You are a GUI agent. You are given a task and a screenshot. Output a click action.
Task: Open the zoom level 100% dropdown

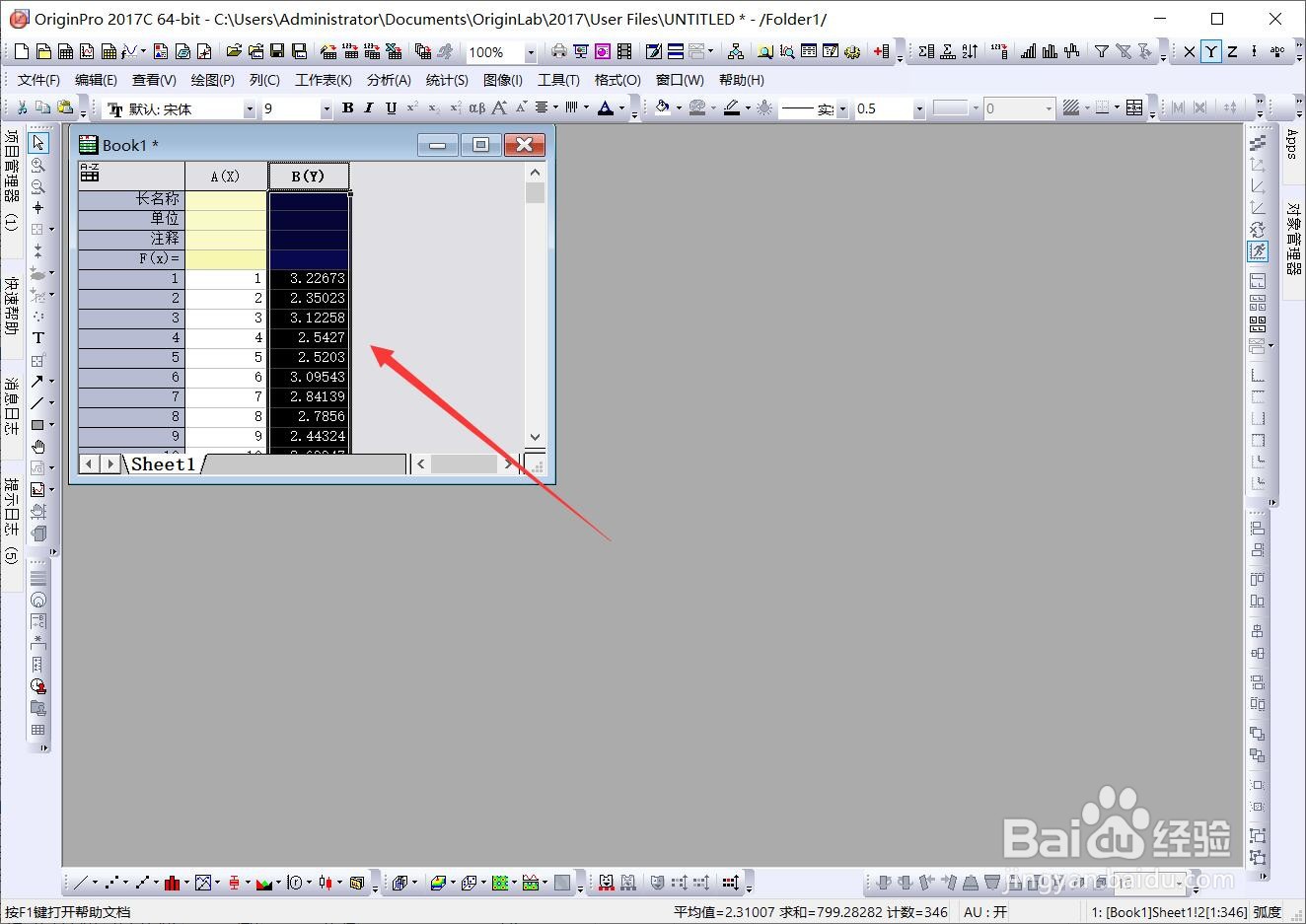(x=530, y=52)
